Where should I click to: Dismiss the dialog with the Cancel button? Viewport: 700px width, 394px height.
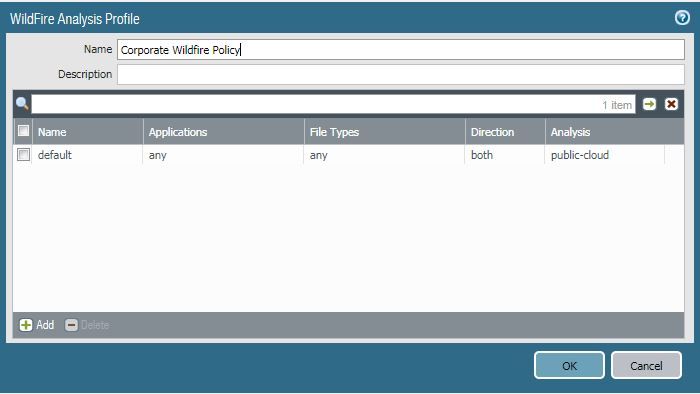click(646, 365)
